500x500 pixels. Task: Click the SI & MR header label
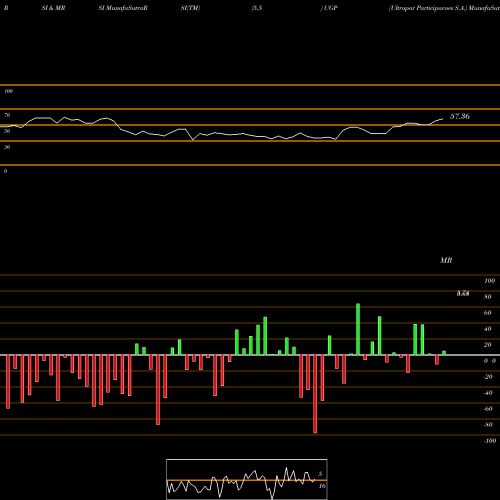(53, 8)
